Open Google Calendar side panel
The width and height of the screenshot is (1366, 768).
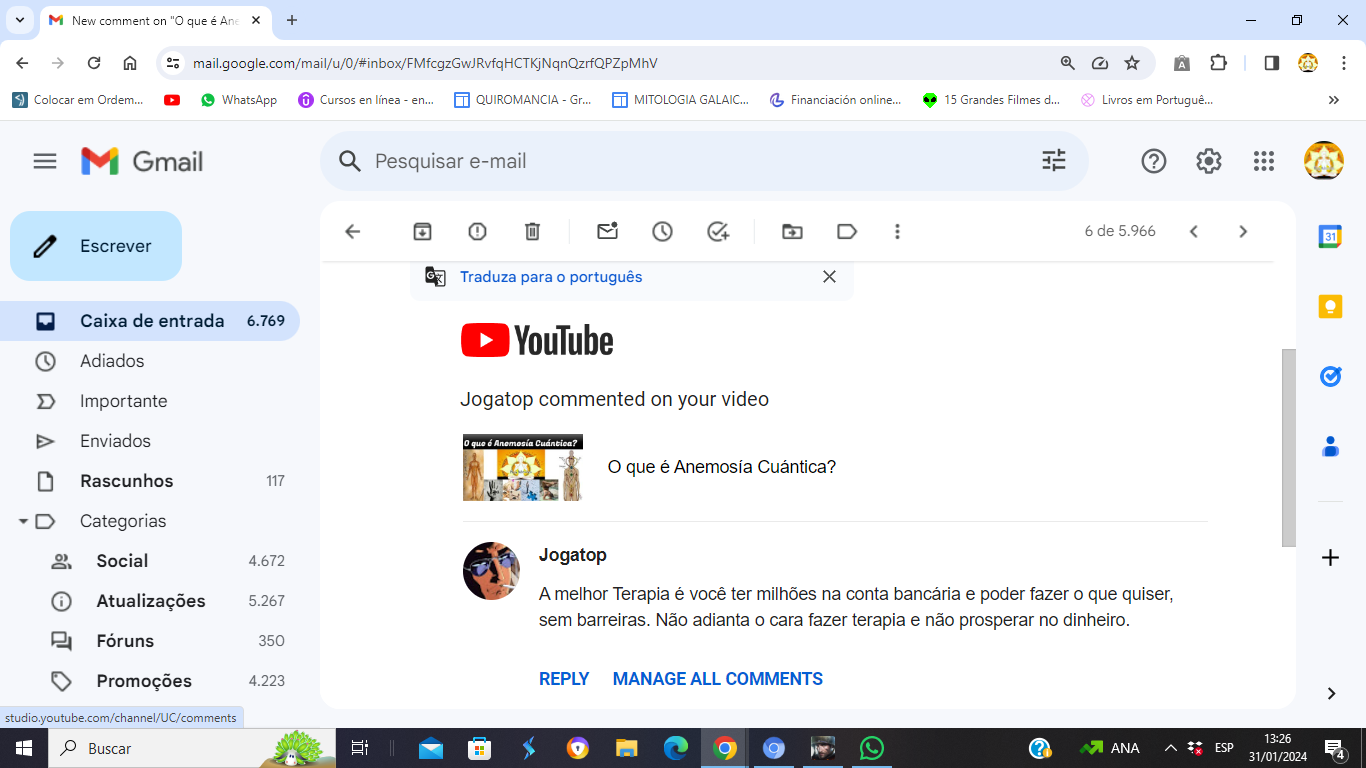pos(1330,237)
